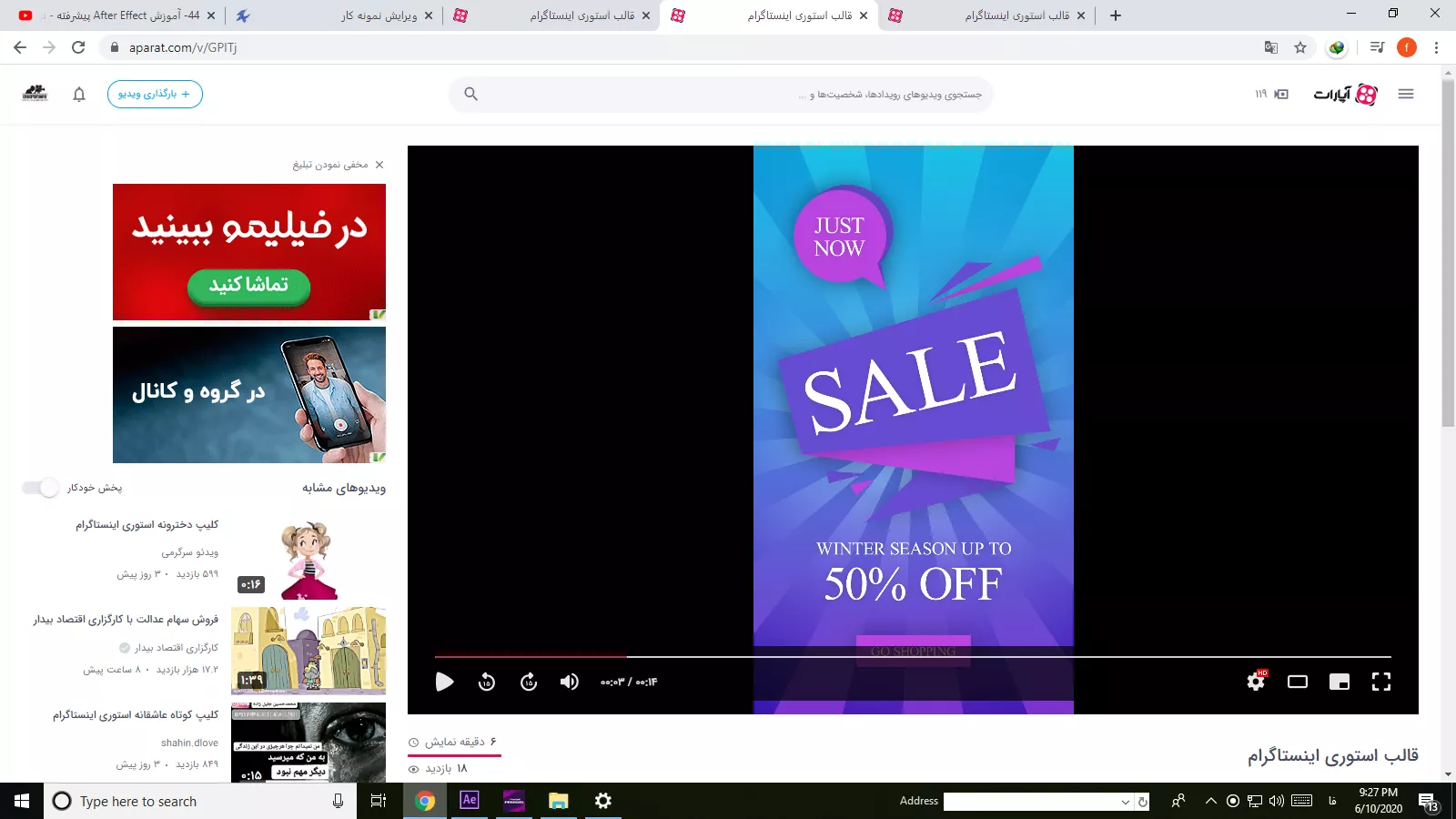The height and width of the screenshot is (819, 1456).
Task: Show hidden system tray icons
Action: (x=1210, y=801)
